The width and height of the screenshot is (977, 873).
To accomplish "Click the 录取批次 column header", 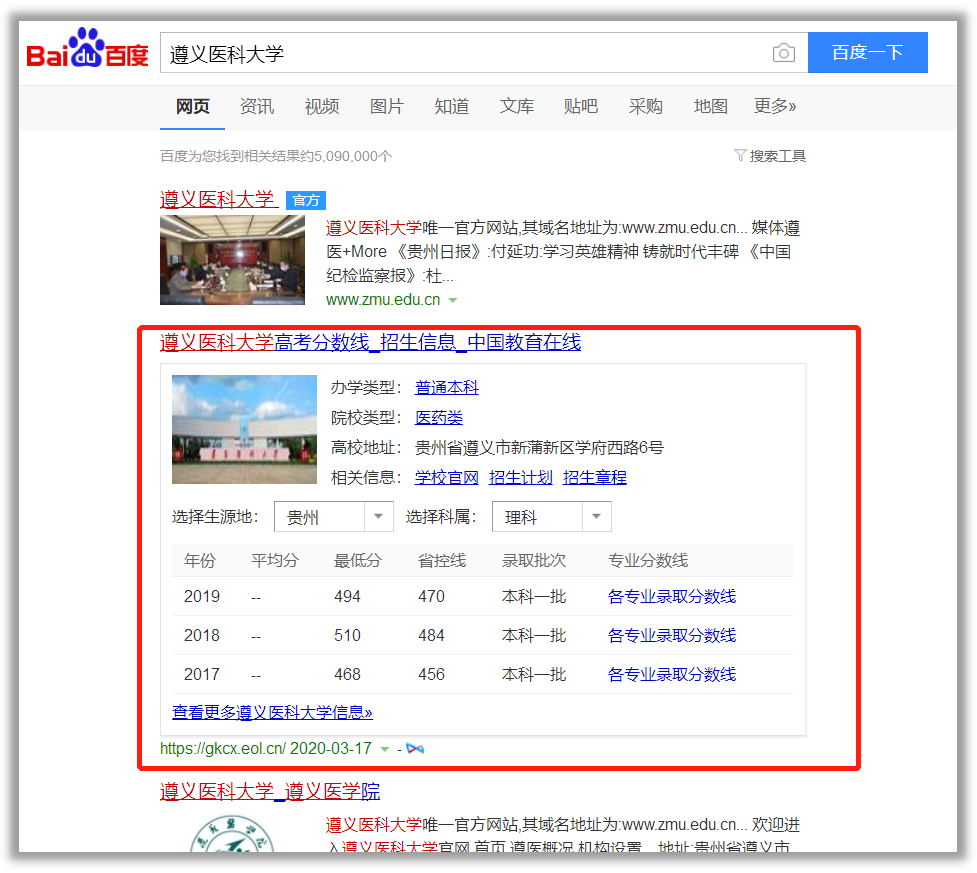I will point(534,560).
